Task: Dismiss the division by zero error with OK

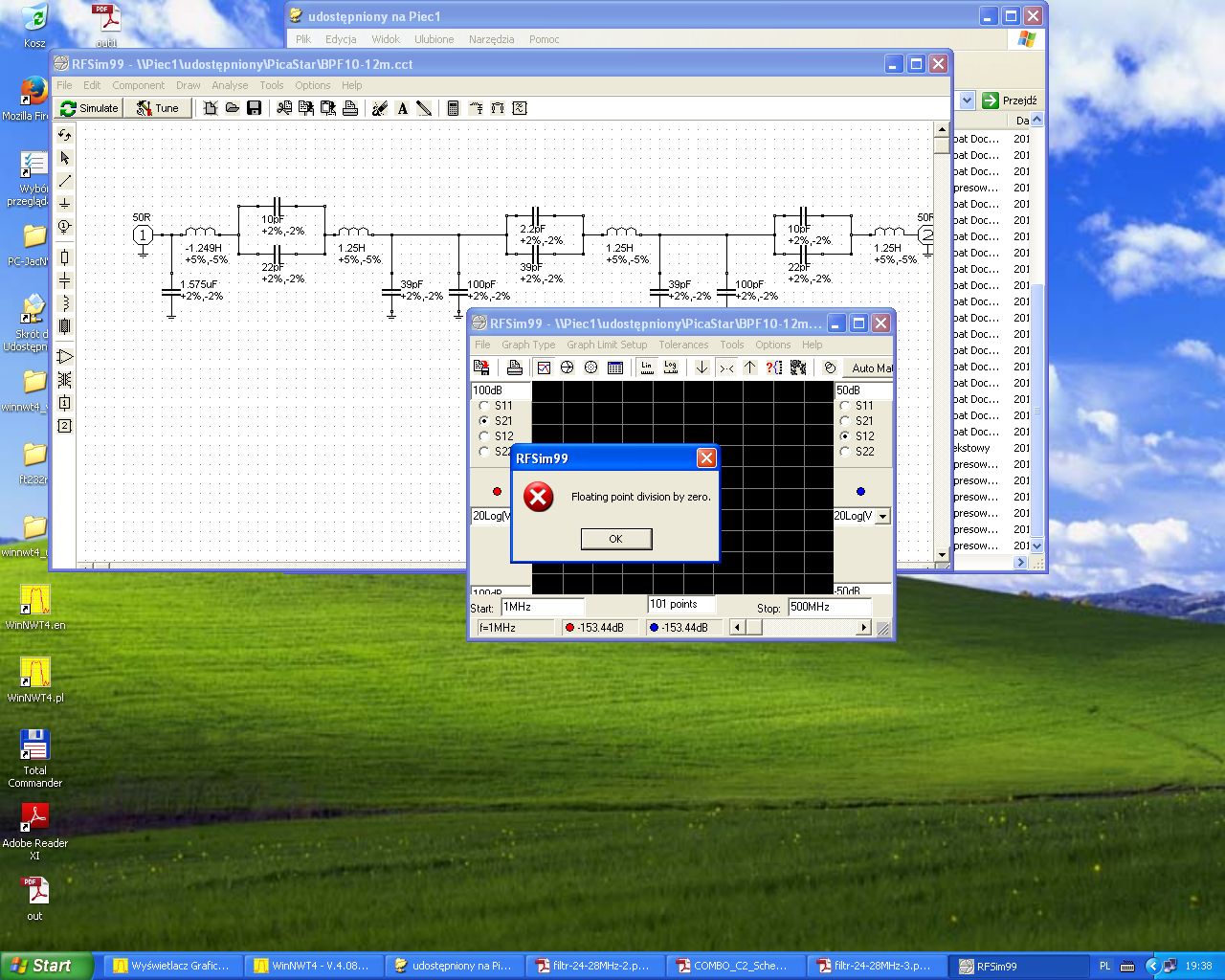Action: 616,539
